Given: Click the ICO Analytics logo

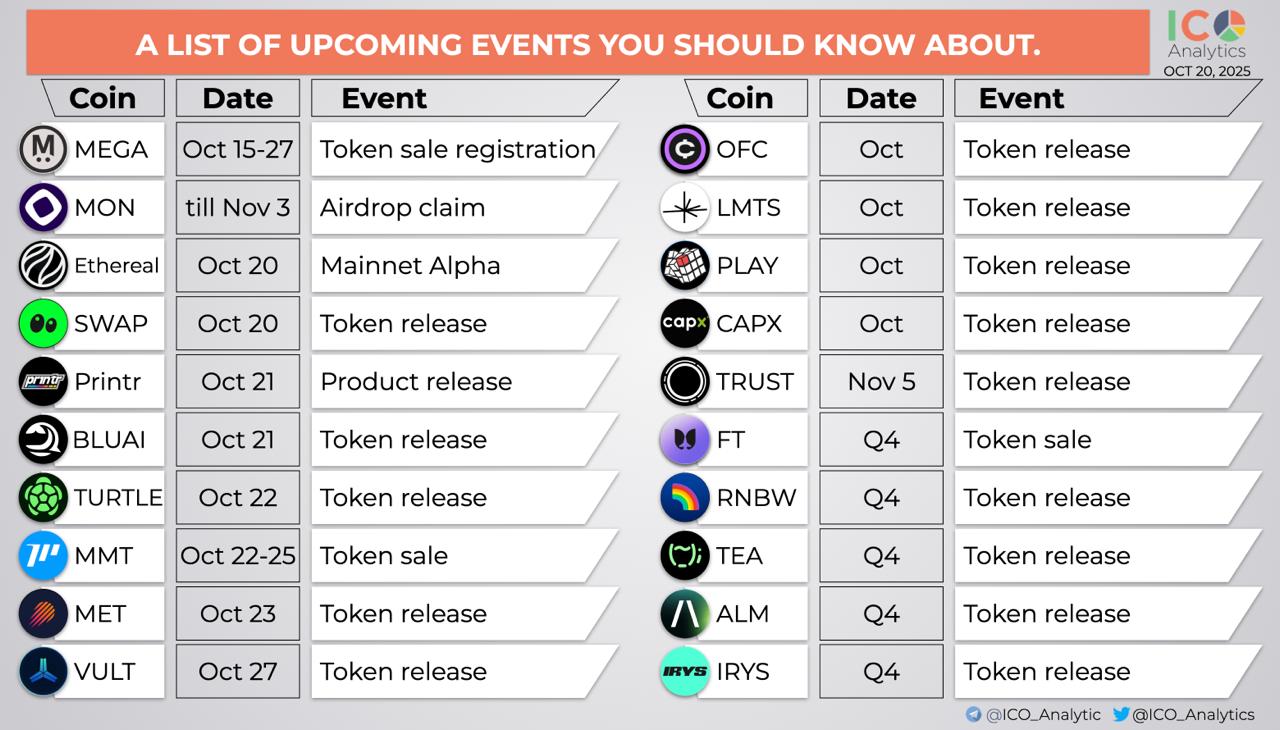Looking at the screenshot, I should (x=1207, y=36).
